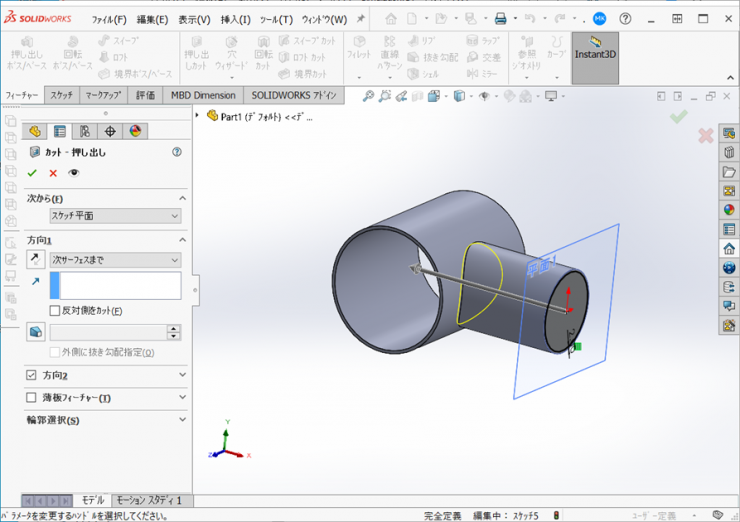Screen dimensions: 740x522
Task: Open the File Explorer folder in task pane
Action: (729, 172)
